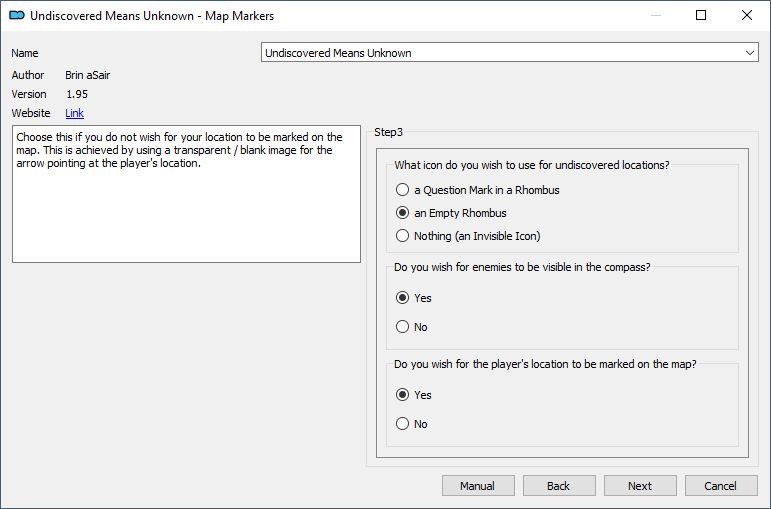Click the blue app icon in title bar
The image size is (771, 509).
click(x=17, y=15)
